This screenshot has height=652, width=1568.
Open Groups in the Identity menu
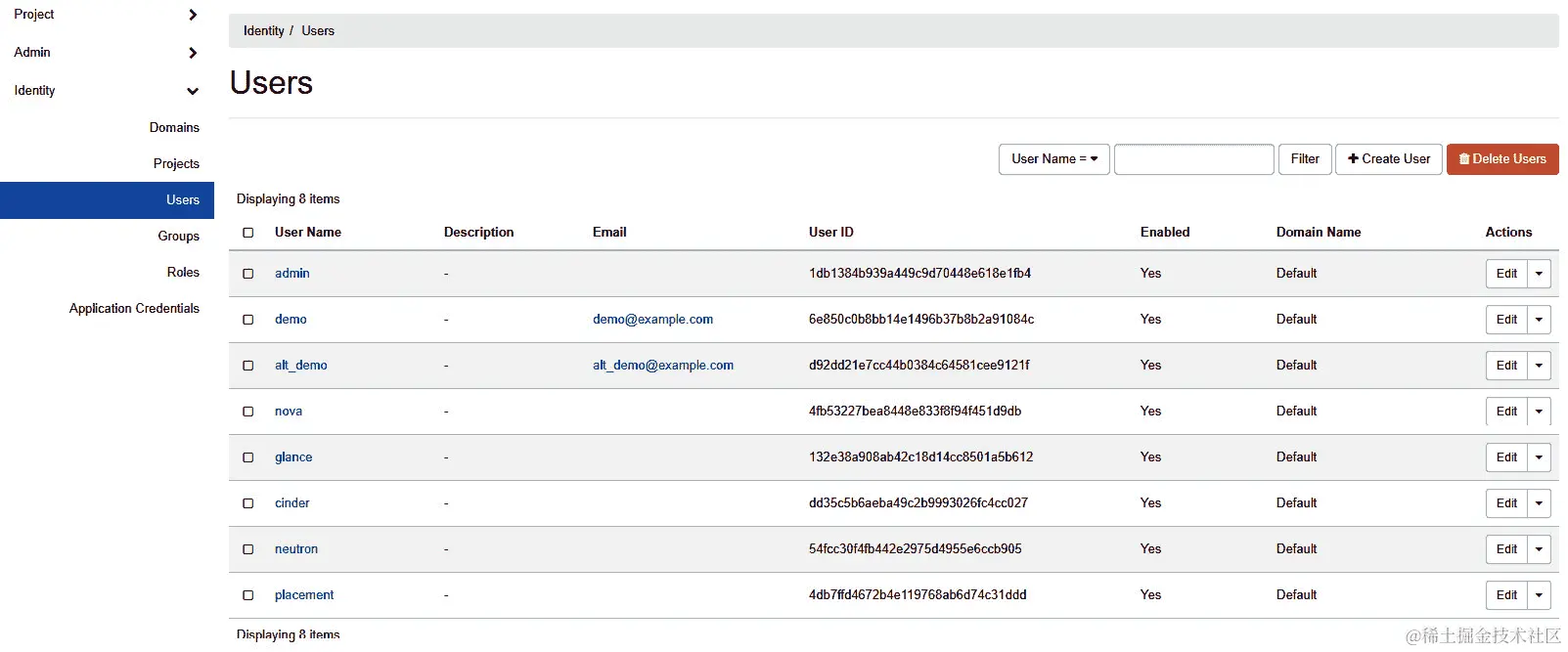[x=178, y=236]
